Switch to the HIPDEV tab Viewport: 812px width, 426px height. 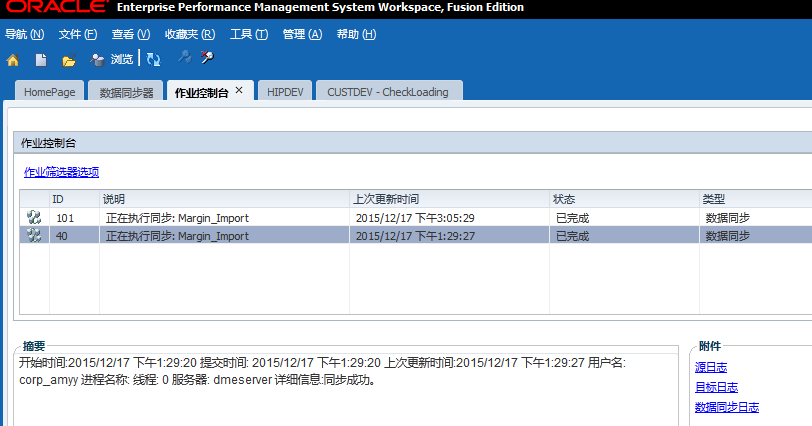pyautogui.click(x=285, y=92)
